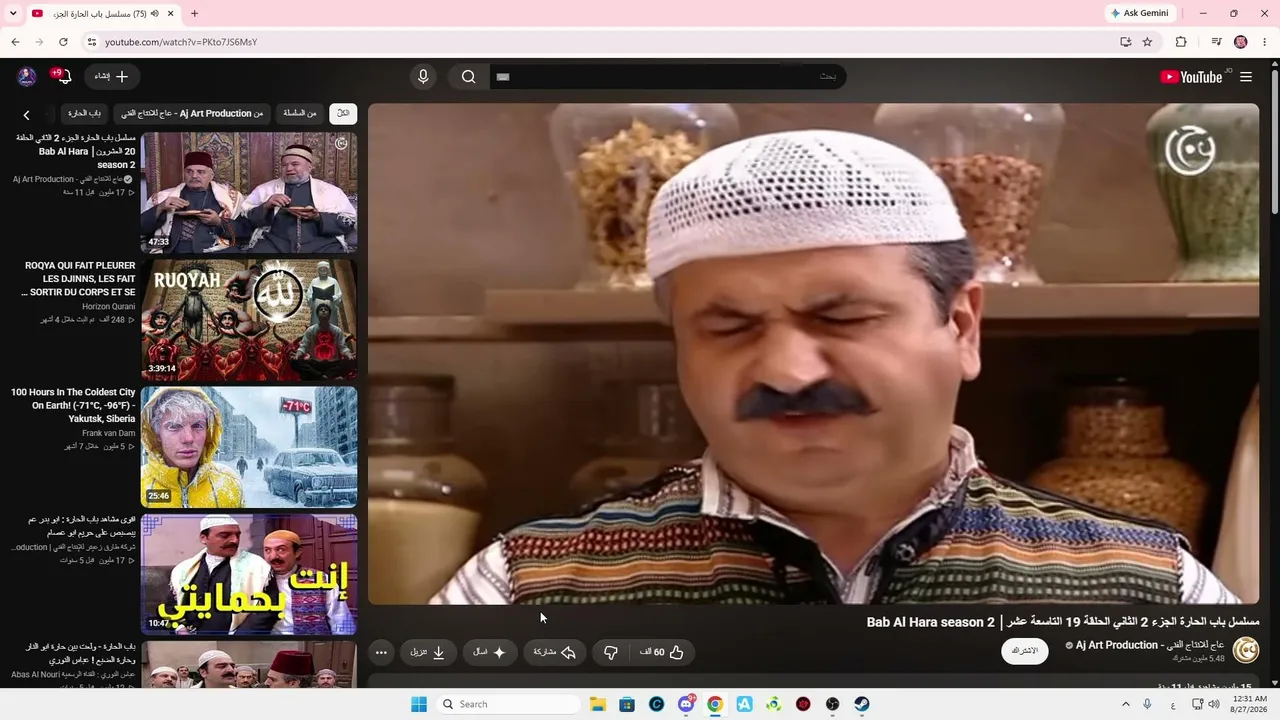Open Coldest City Yakutsk video thumbnail
The width and height of the screenshot is (1280, 720).
pyautogui.click(x=249, y=447)
